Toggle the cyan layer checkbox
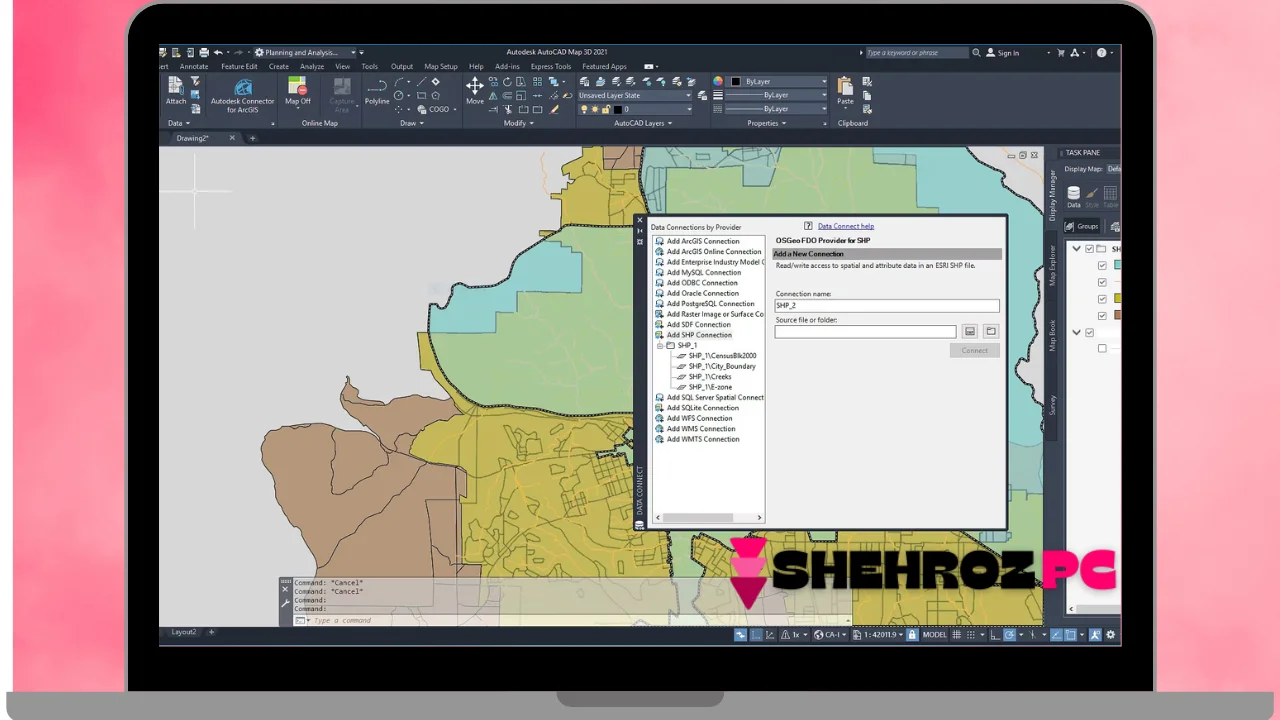 pyautogui.click(x=1102, y=265)
